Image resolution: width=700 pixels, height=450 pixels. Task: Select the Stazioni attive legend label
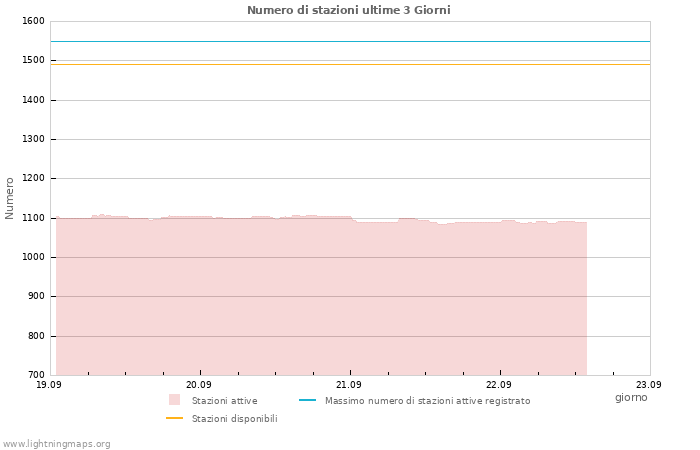coord(225,401)
